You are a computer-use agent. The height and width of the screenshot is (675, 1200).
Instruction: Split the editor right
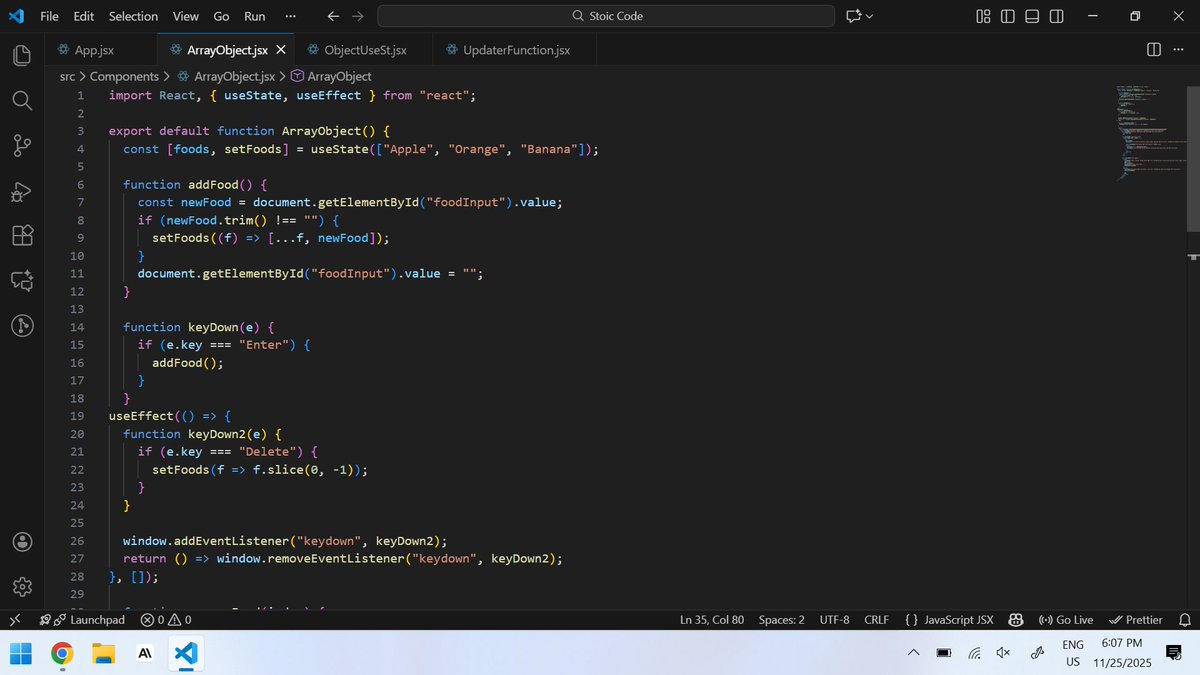point(1153,50)
